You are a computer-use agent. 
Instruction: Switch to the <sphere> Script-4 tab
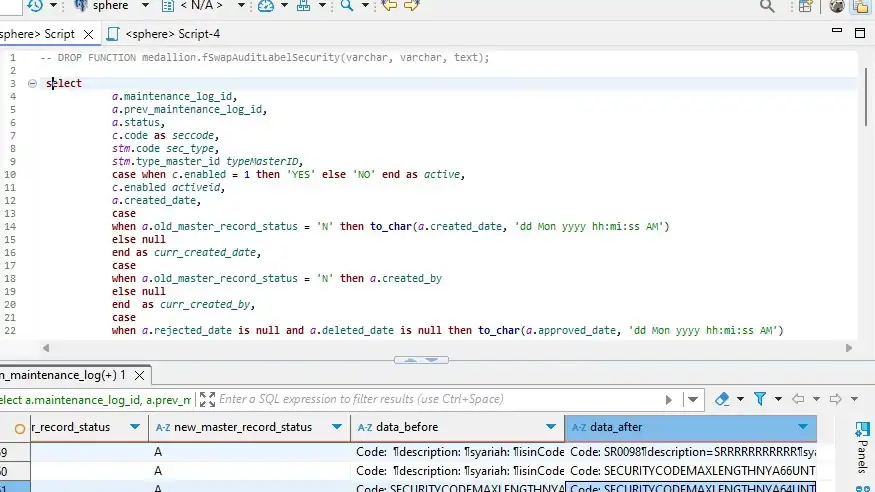164,34
